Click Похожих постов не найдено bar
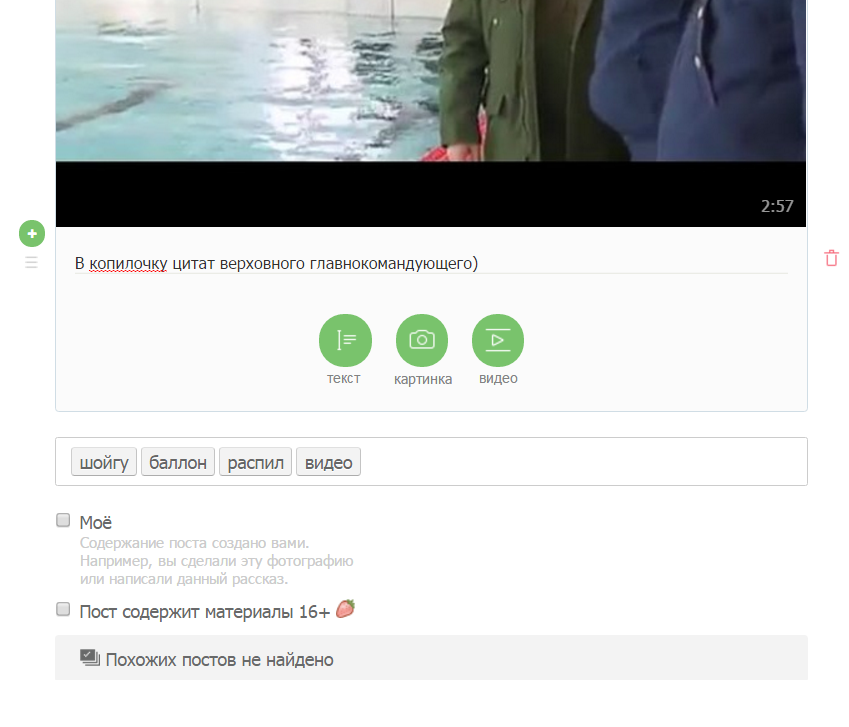Viewport: 849px width, 727px height. 432,658
